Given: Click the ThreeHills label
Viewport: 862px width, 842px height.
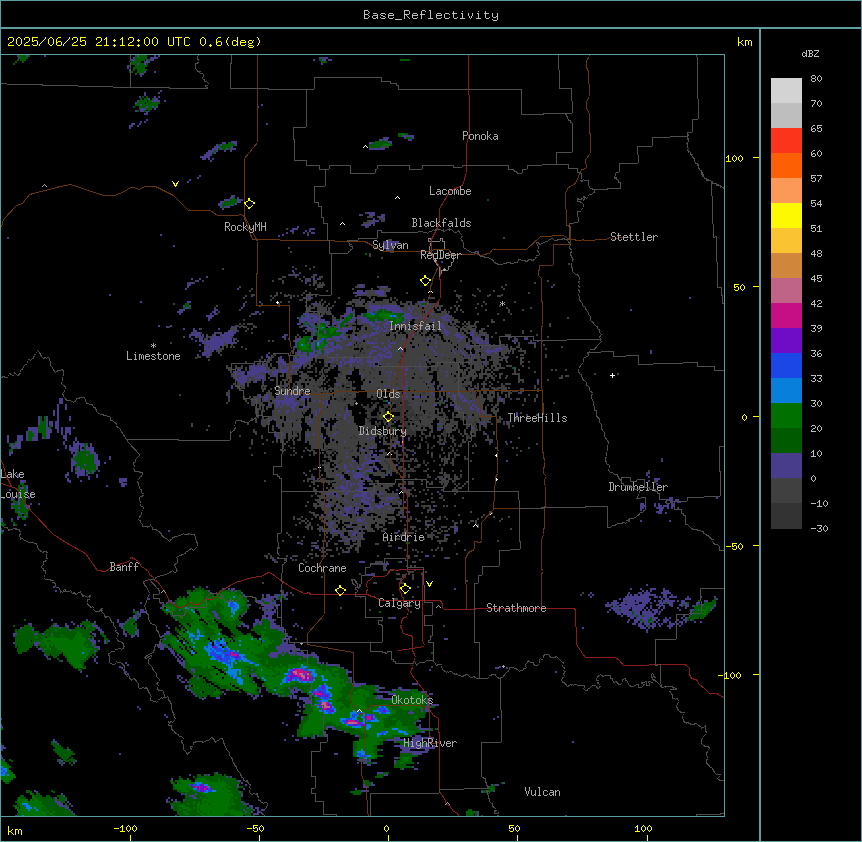Looking at the screenshot, I should (537, 418).
